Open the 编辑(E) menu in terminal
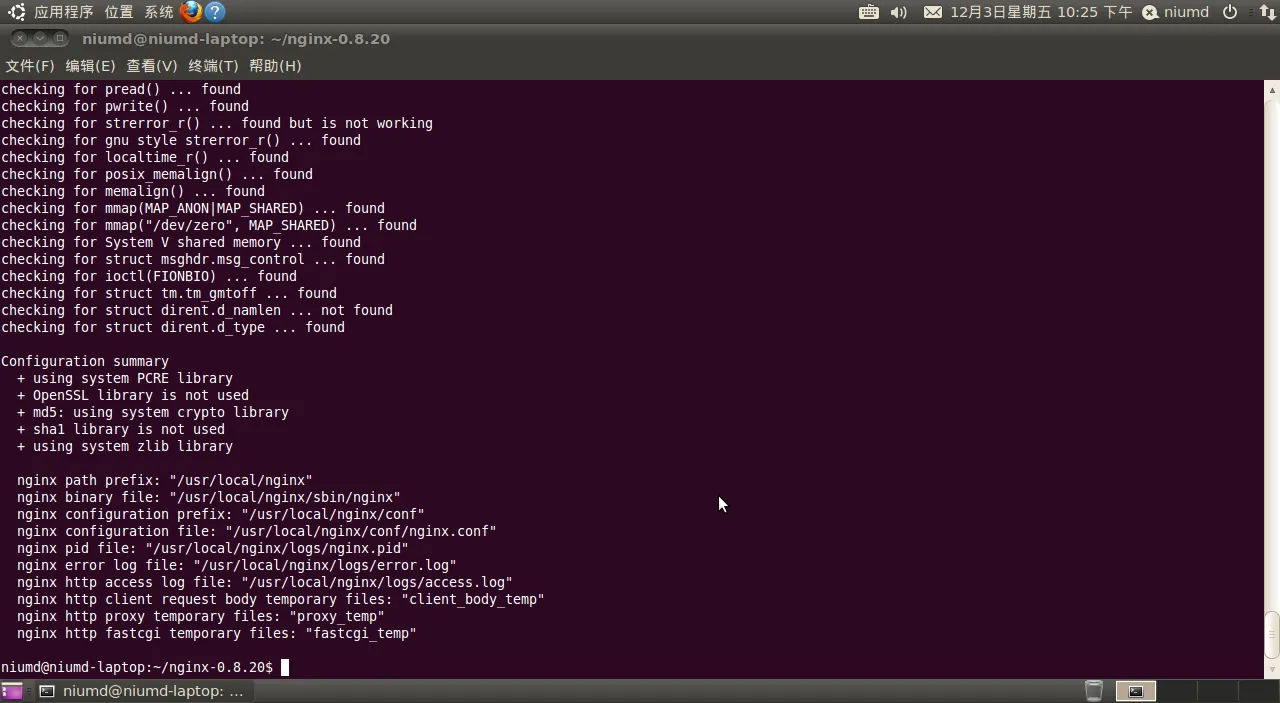Image resolution: width=1280 pixels, height=703 pixels. tap(90, 65)
